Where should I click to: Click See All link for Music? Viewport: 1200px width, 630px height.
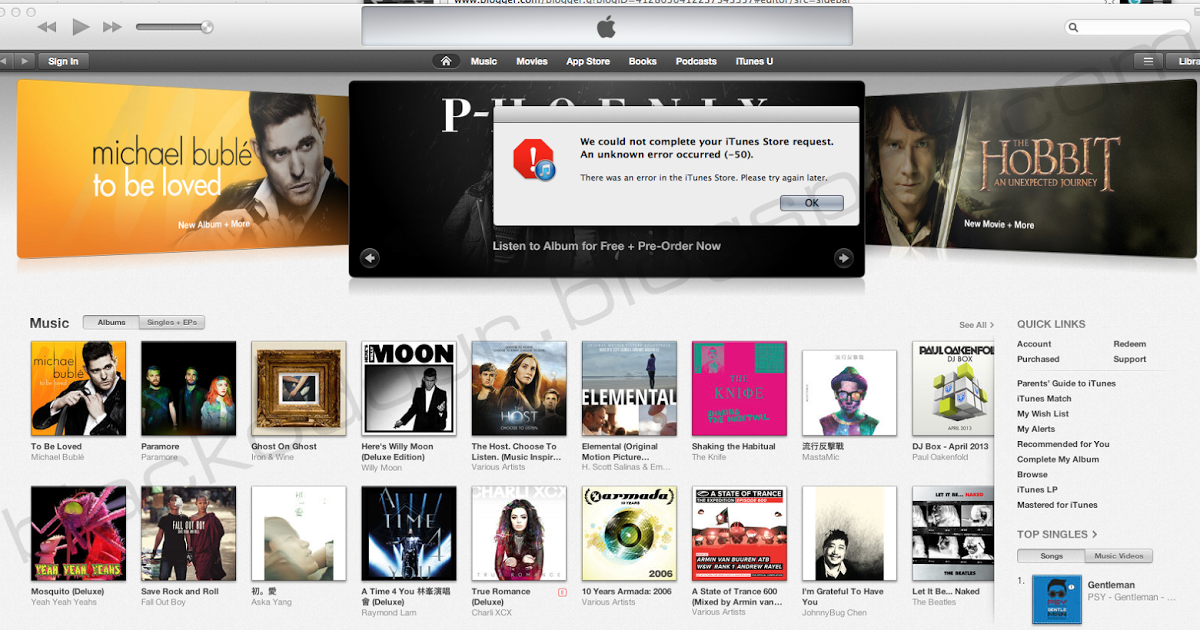[x=976, y=325]
